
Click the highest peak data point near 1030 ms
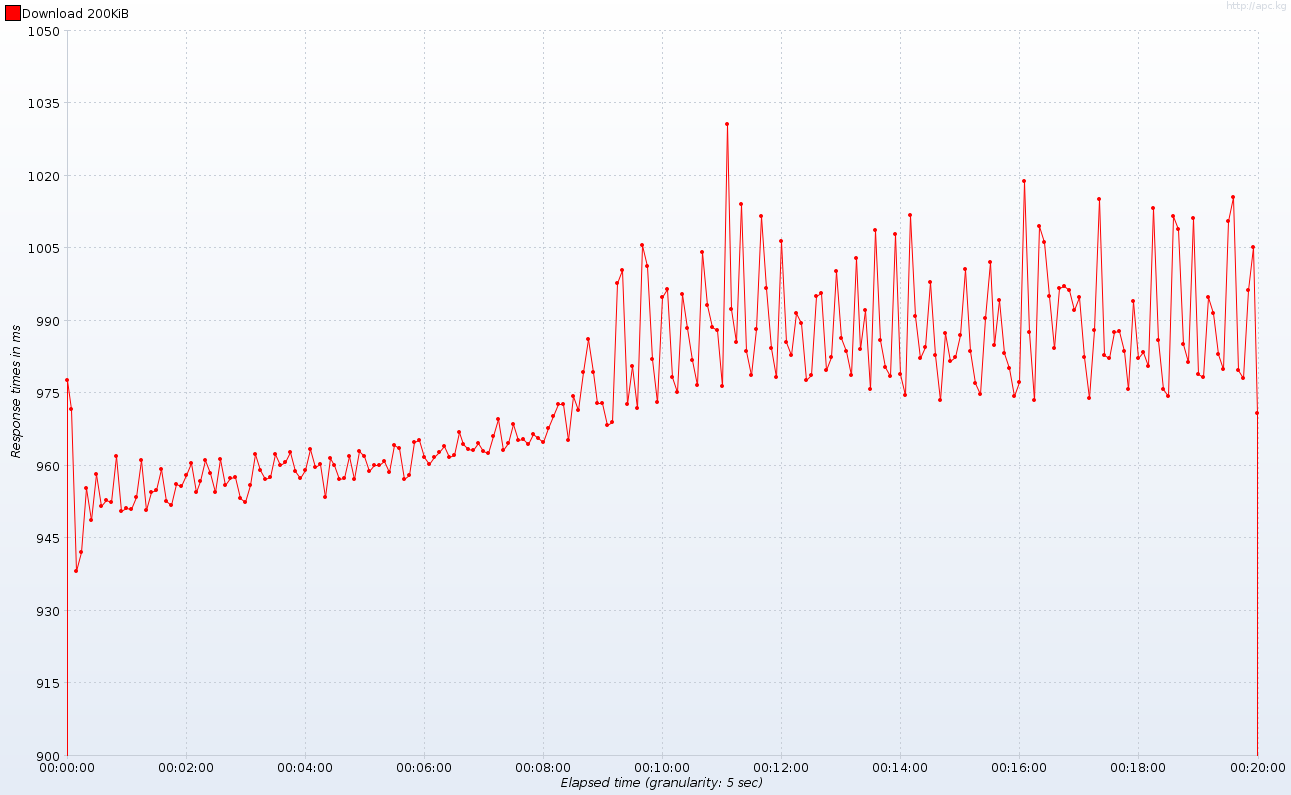click(x=727, y=124)
